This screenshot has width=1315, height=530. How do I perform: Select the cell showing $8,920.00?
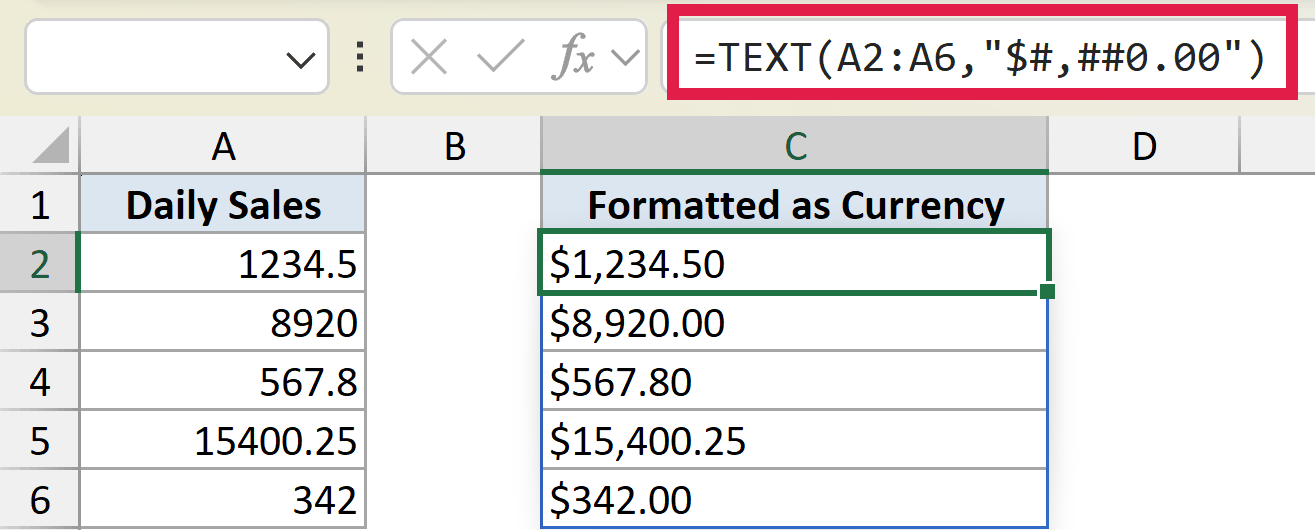coord(795,322)
